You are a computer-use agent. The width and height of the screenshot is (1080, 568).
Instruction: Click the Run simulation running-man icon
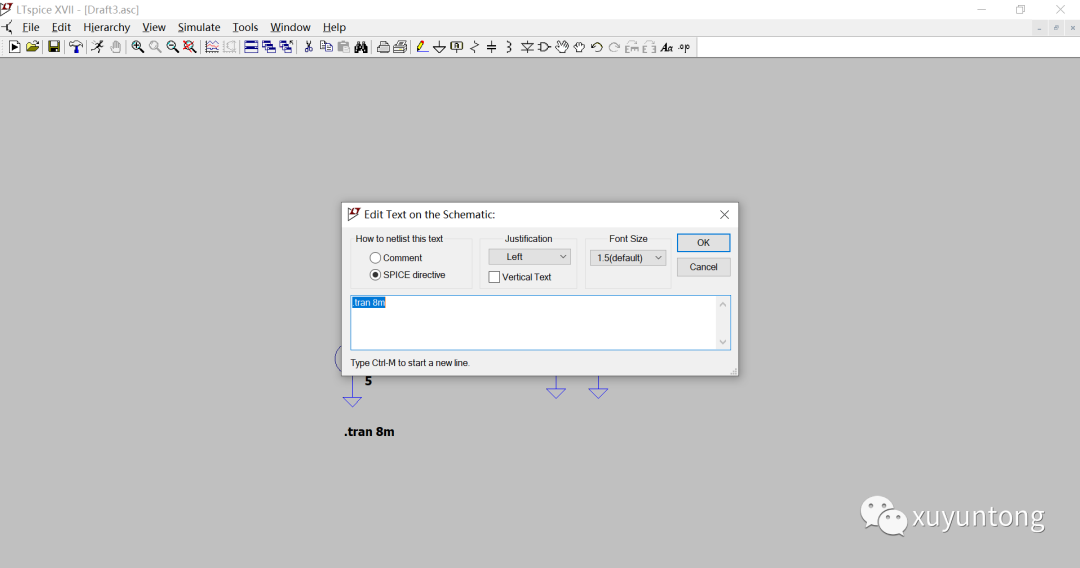coord(98,47)
